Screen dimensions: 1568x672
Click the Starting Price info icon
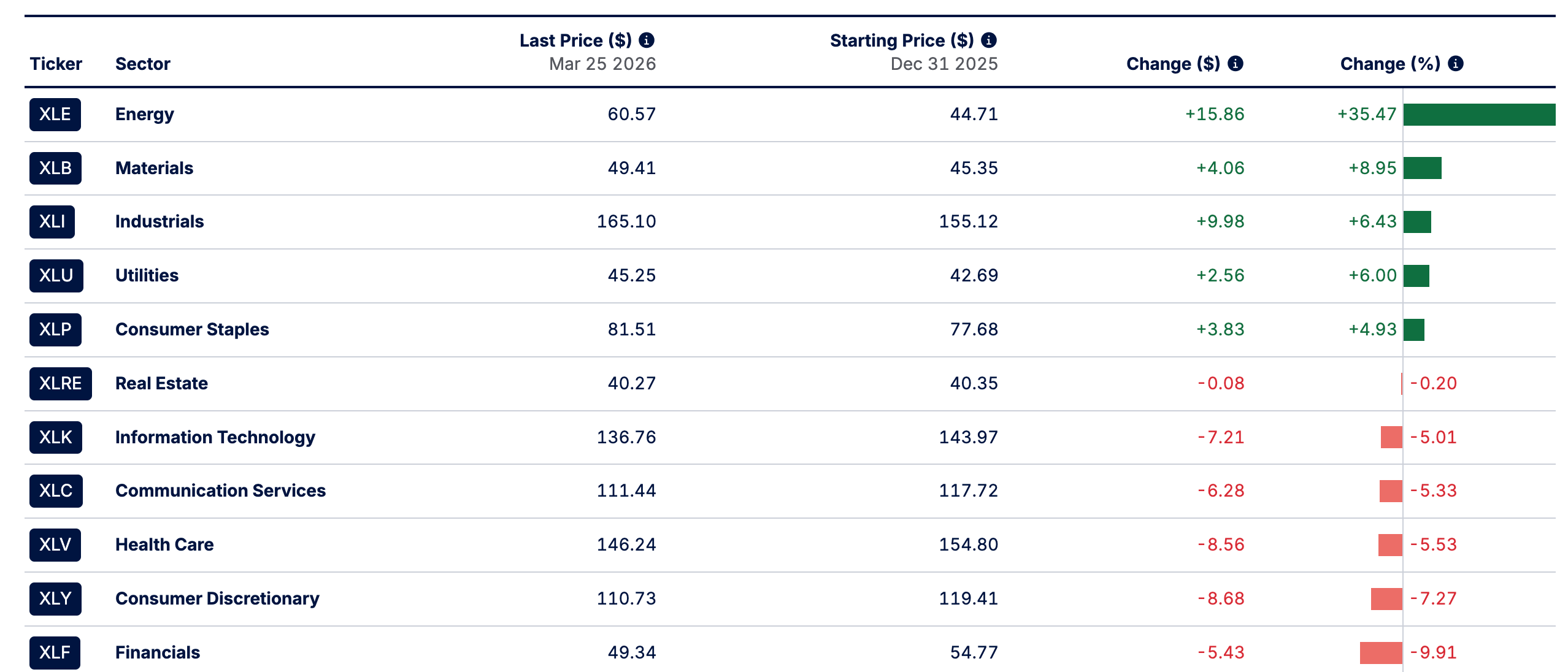pyautogui.click(x=988, y=40)
